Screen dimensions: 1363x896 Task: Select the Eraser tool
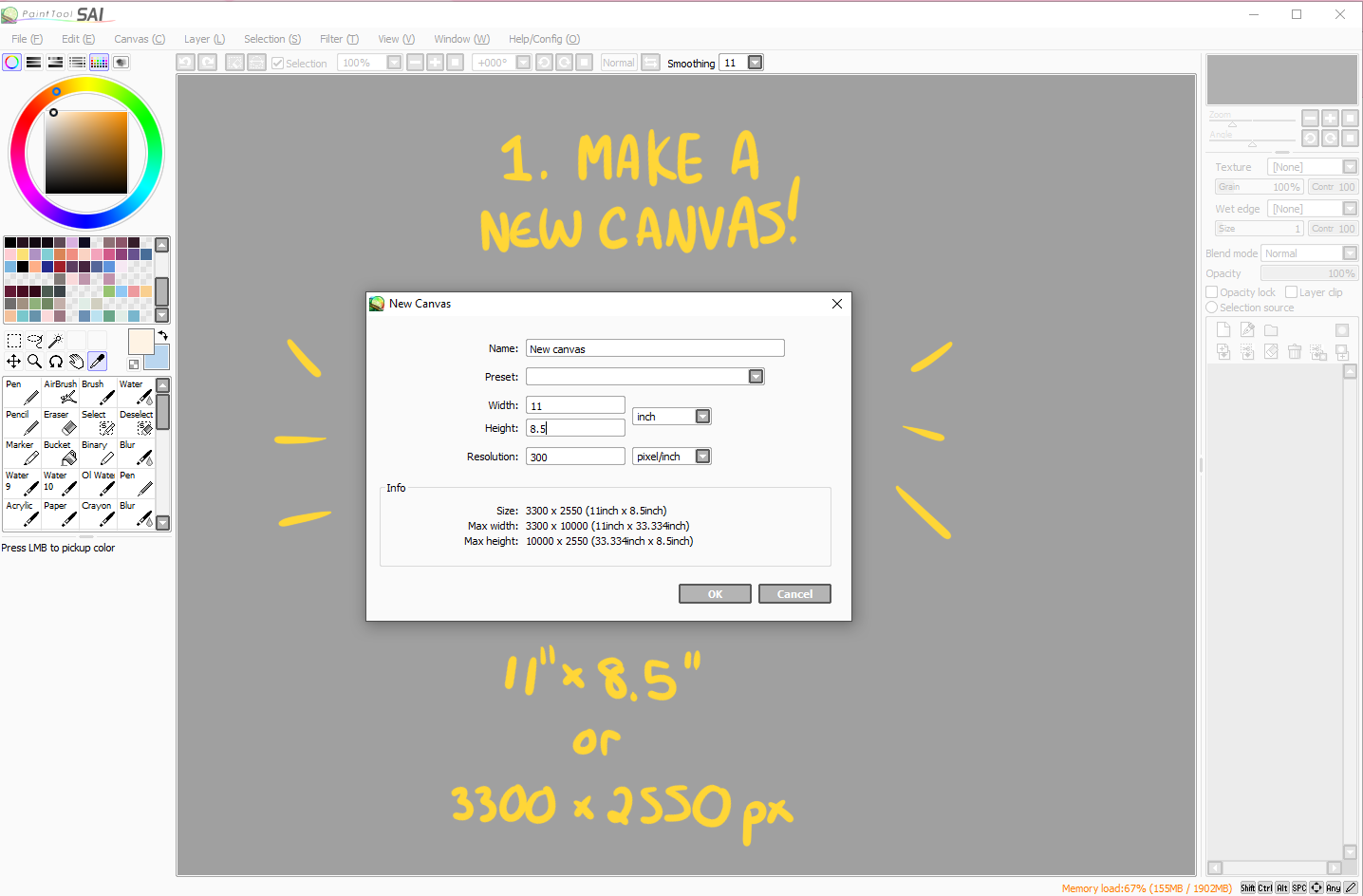click(60, 422)
